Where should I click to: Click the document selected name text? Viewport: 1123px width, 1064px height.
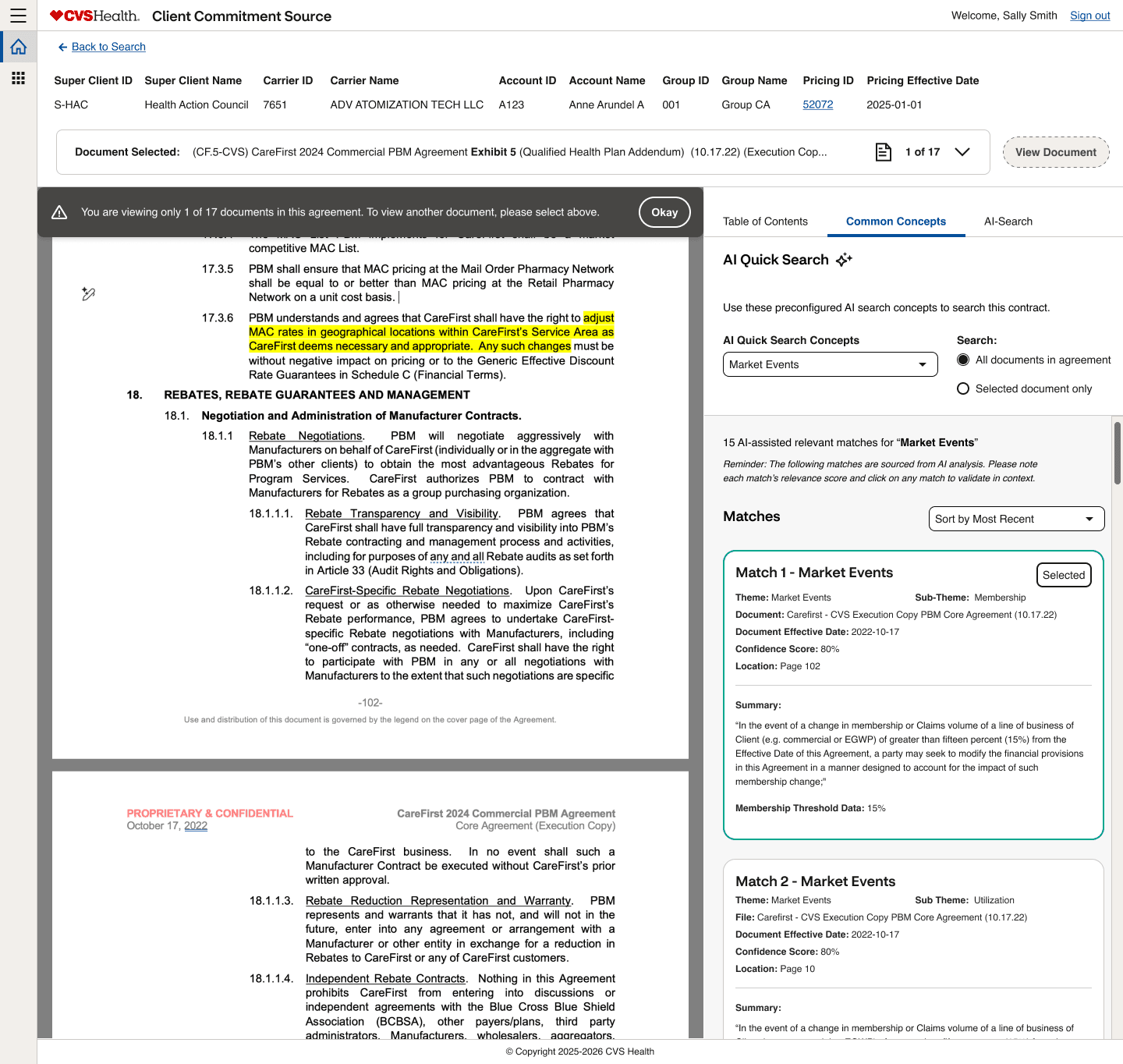point(510,152)
